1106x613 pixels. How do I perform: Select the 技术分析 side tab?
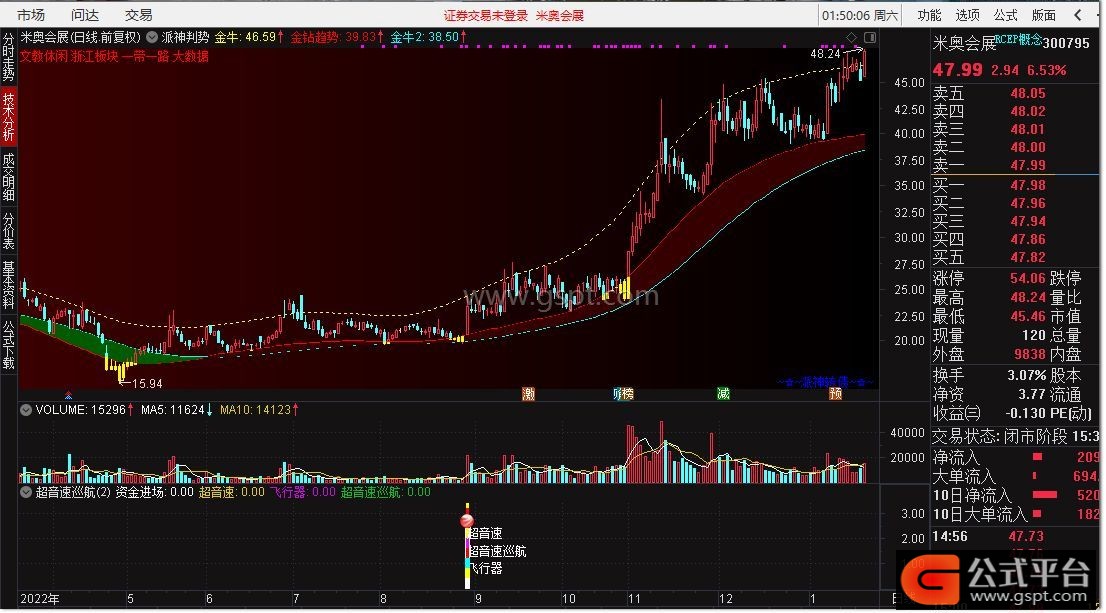8,116
